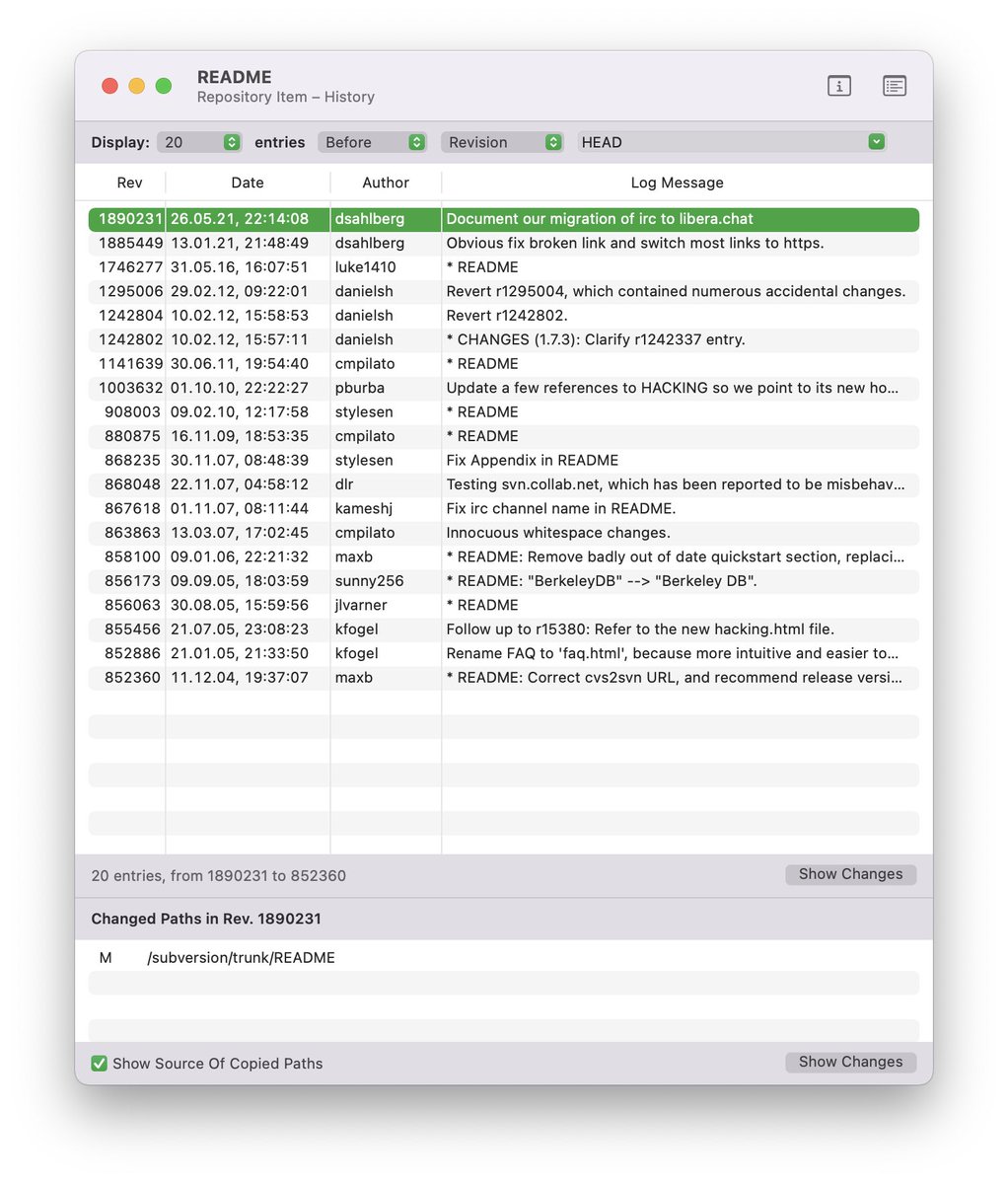Click 'Obvious fix broken link' log message
This screenshot has height=1184, width=1008.
(635, 243)
